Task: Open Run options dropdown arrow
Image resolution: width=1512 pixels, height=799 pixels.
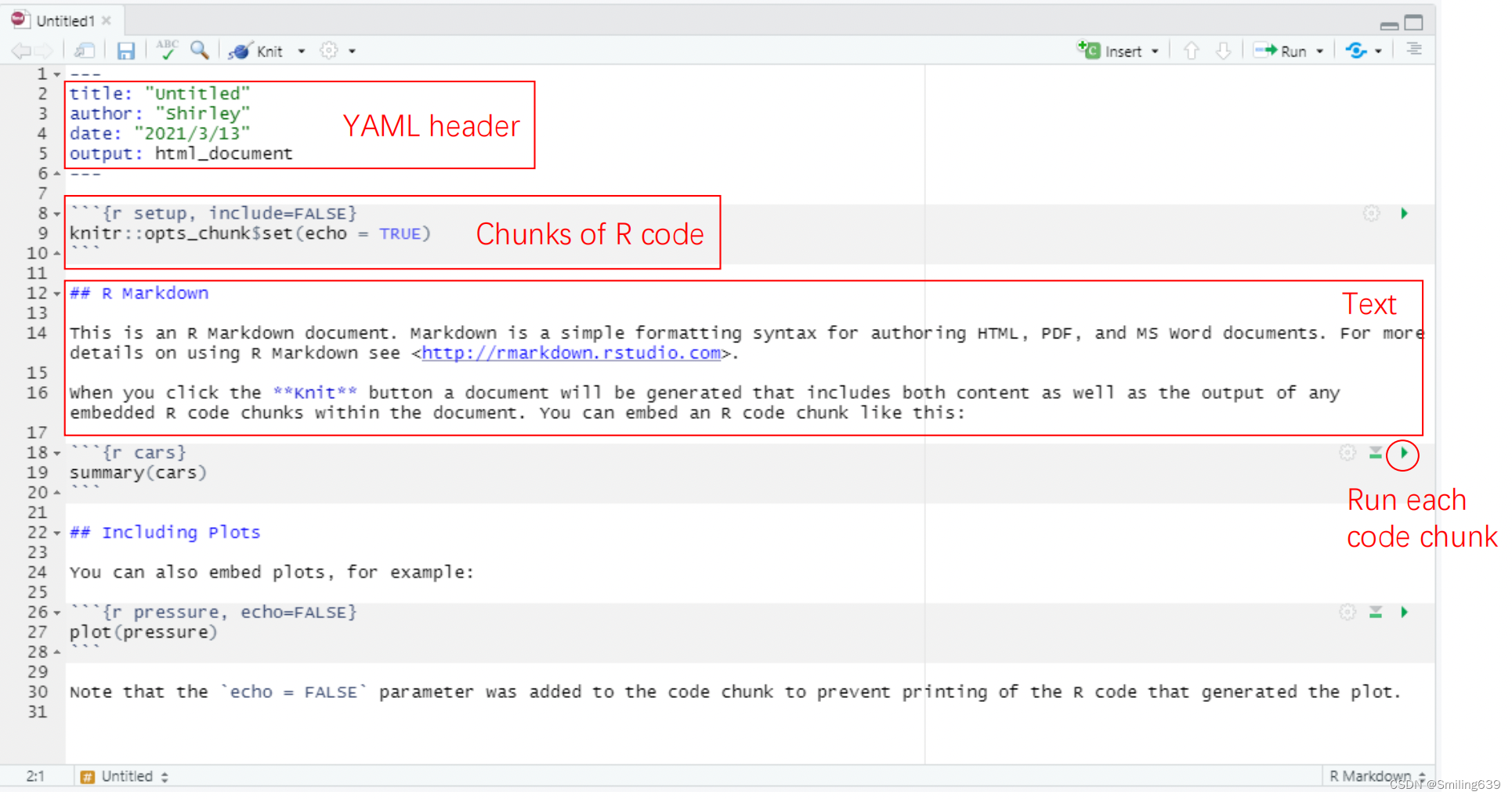Action: click(x=1320, y=52)
